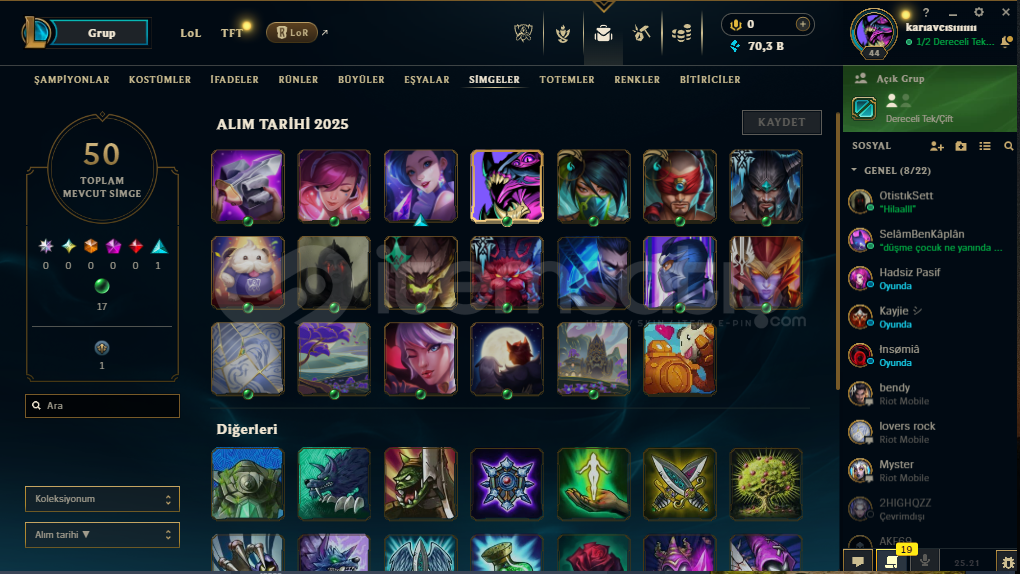Open the Collection backpack icon

pos(603,33)
